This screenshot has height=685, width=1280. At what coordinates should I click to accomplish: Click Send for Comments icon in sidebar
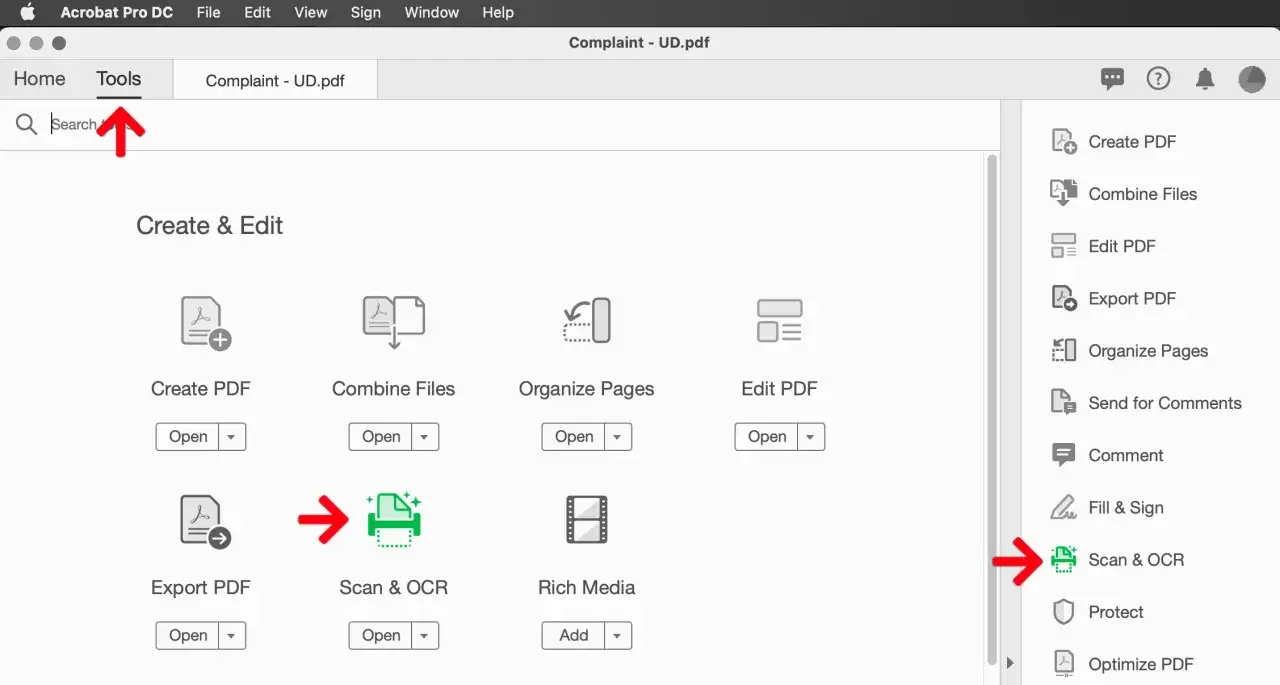point(1064,402)
